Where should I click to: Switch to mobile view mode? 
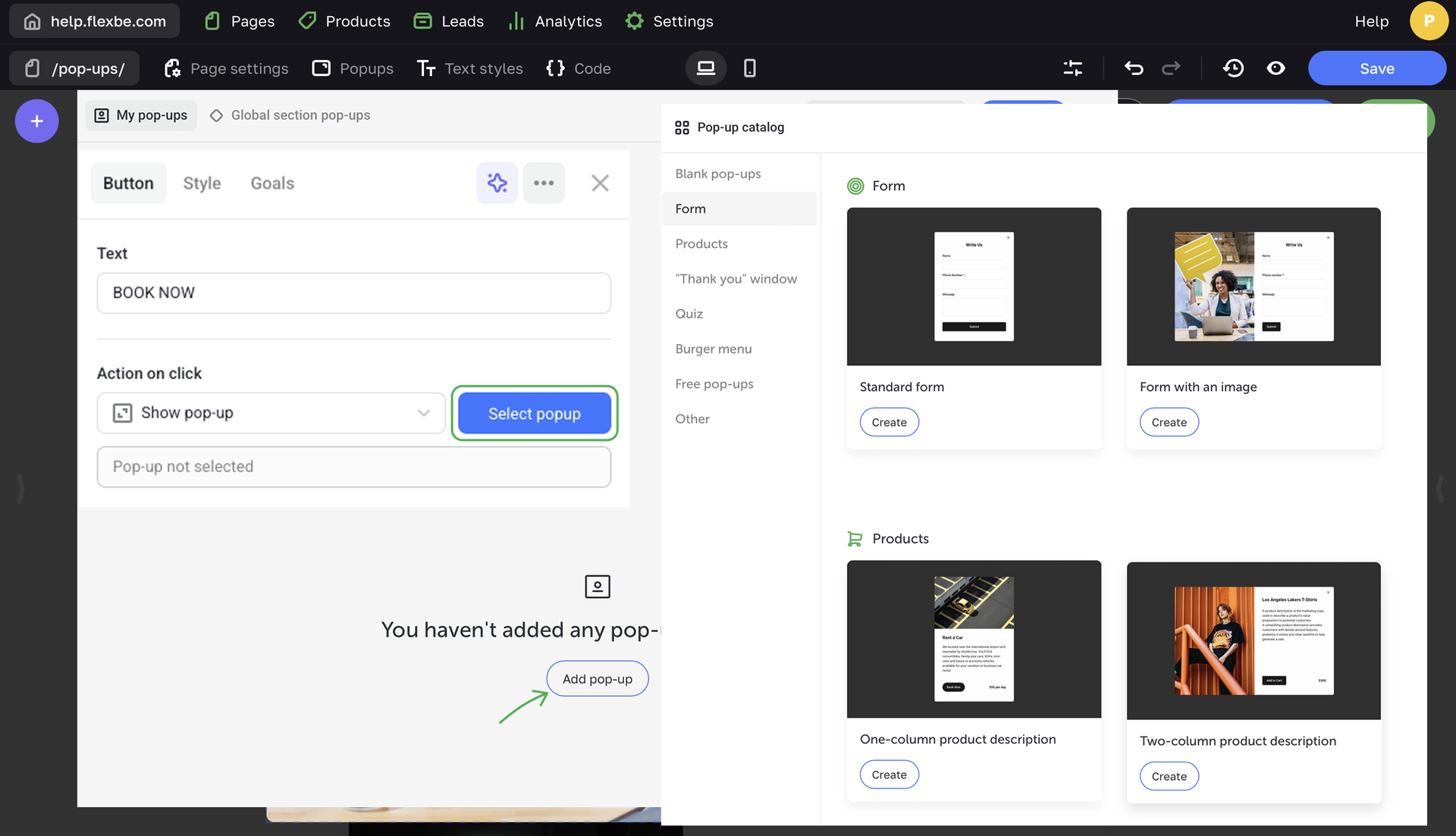point(749,68)
